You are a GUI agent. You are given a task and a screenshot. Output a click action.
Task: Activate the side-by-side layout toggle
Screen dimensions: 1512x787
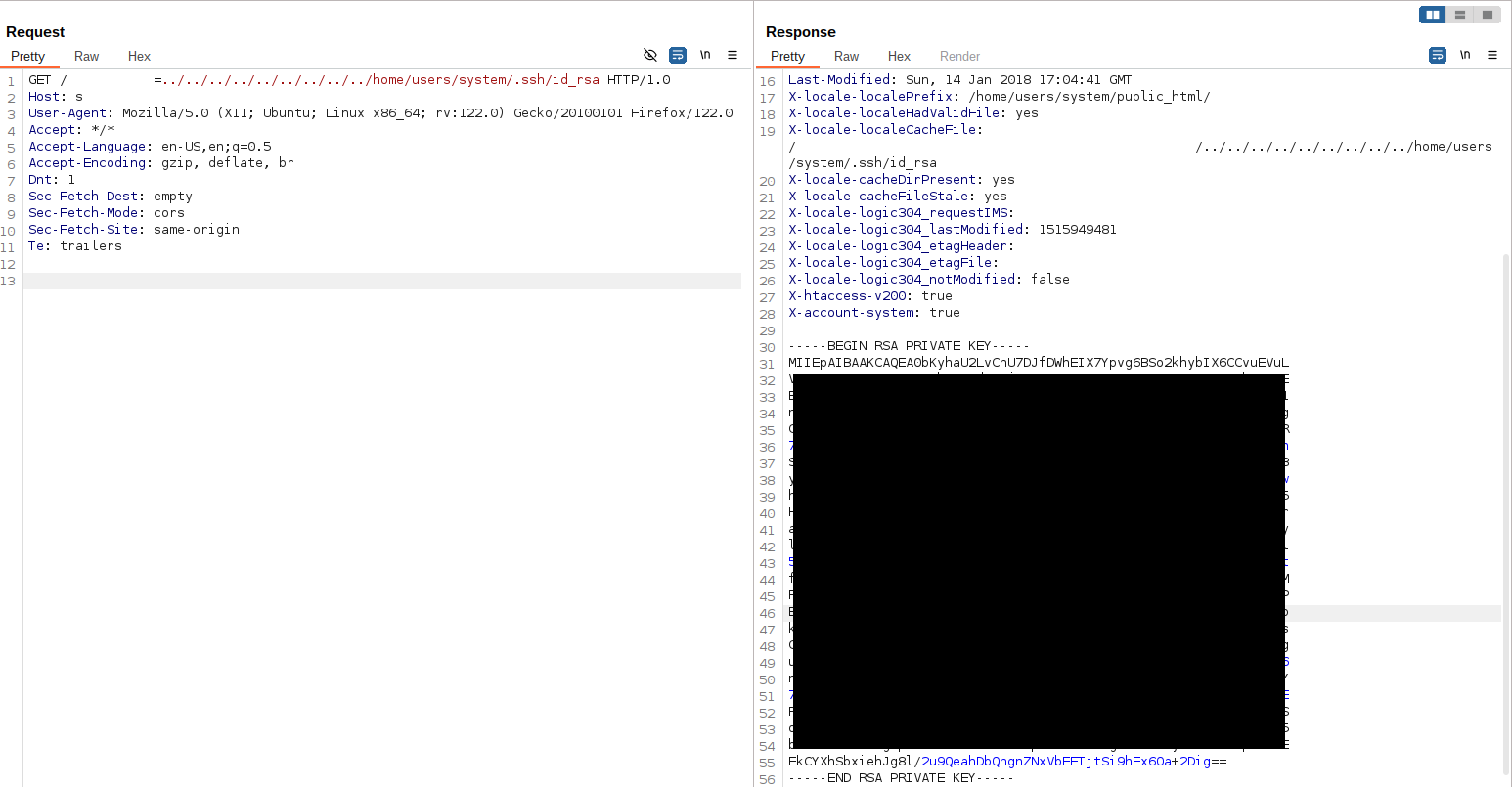1432,14
